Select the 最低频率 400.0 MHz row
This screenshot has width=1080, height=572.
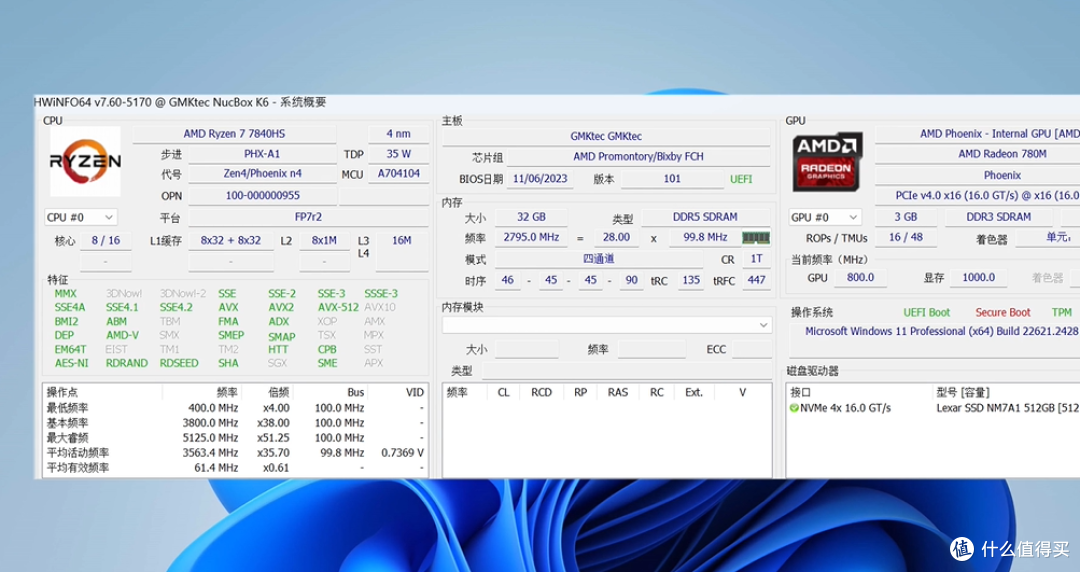click(x=236, y=408)
